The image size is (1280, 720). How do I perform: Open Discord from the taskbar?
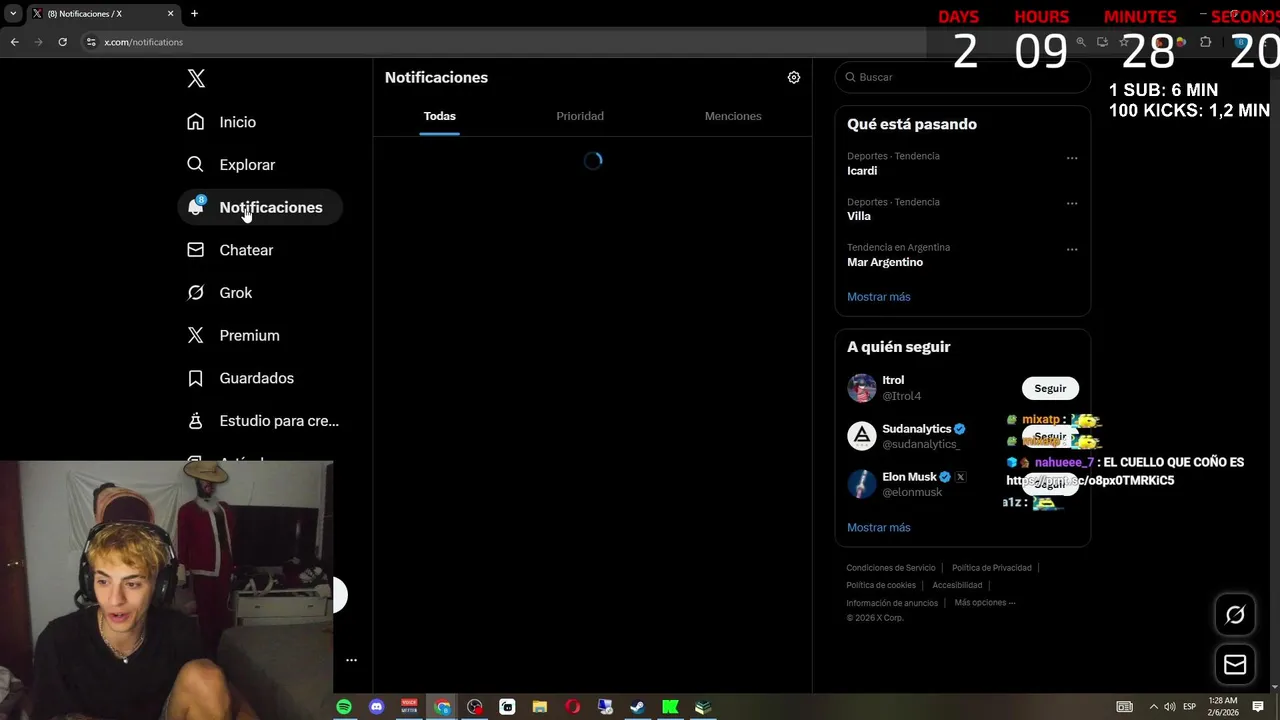376,707
